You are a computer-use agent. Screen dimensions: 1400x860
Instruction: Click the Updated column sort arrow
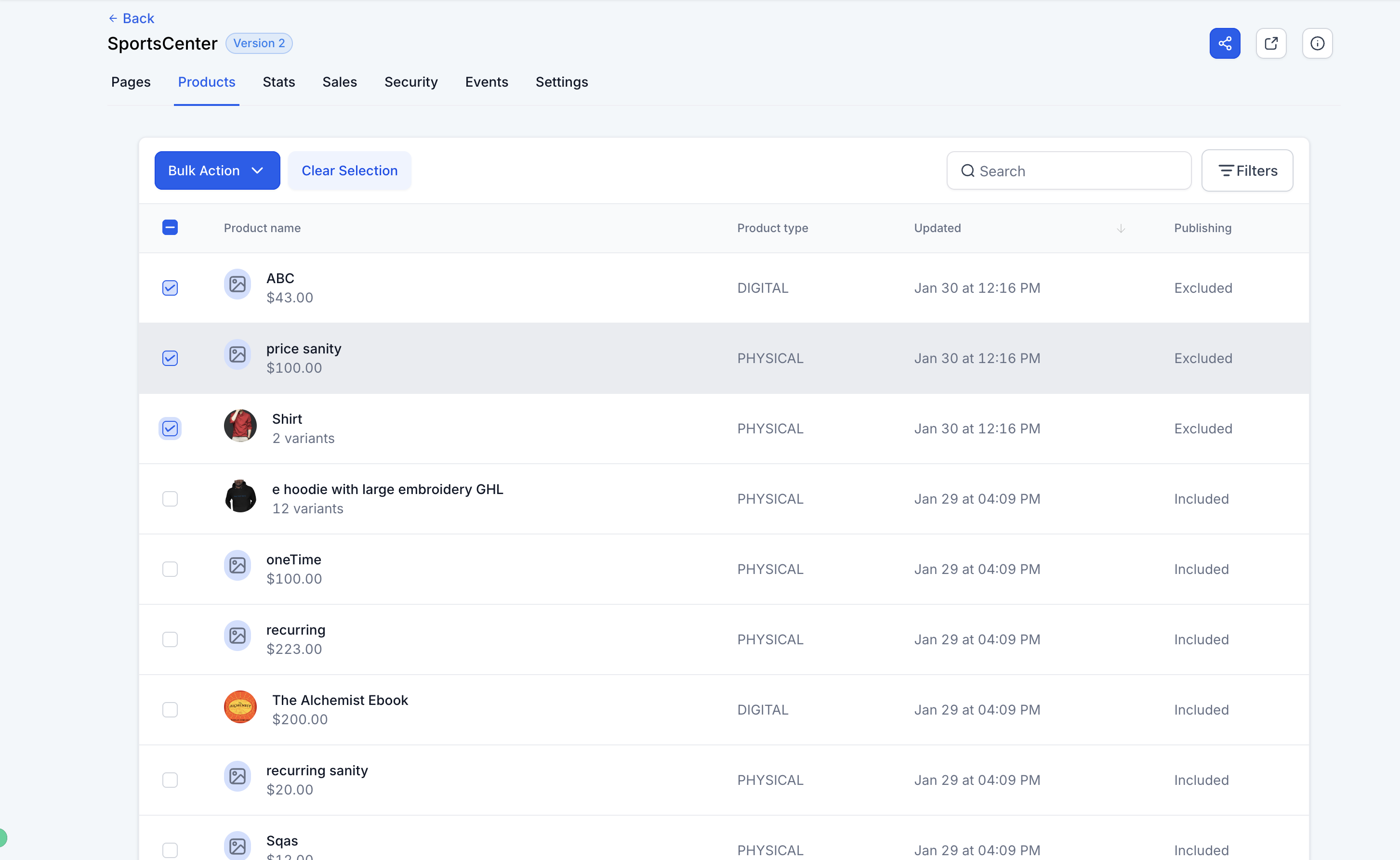tap(1121, 228)
